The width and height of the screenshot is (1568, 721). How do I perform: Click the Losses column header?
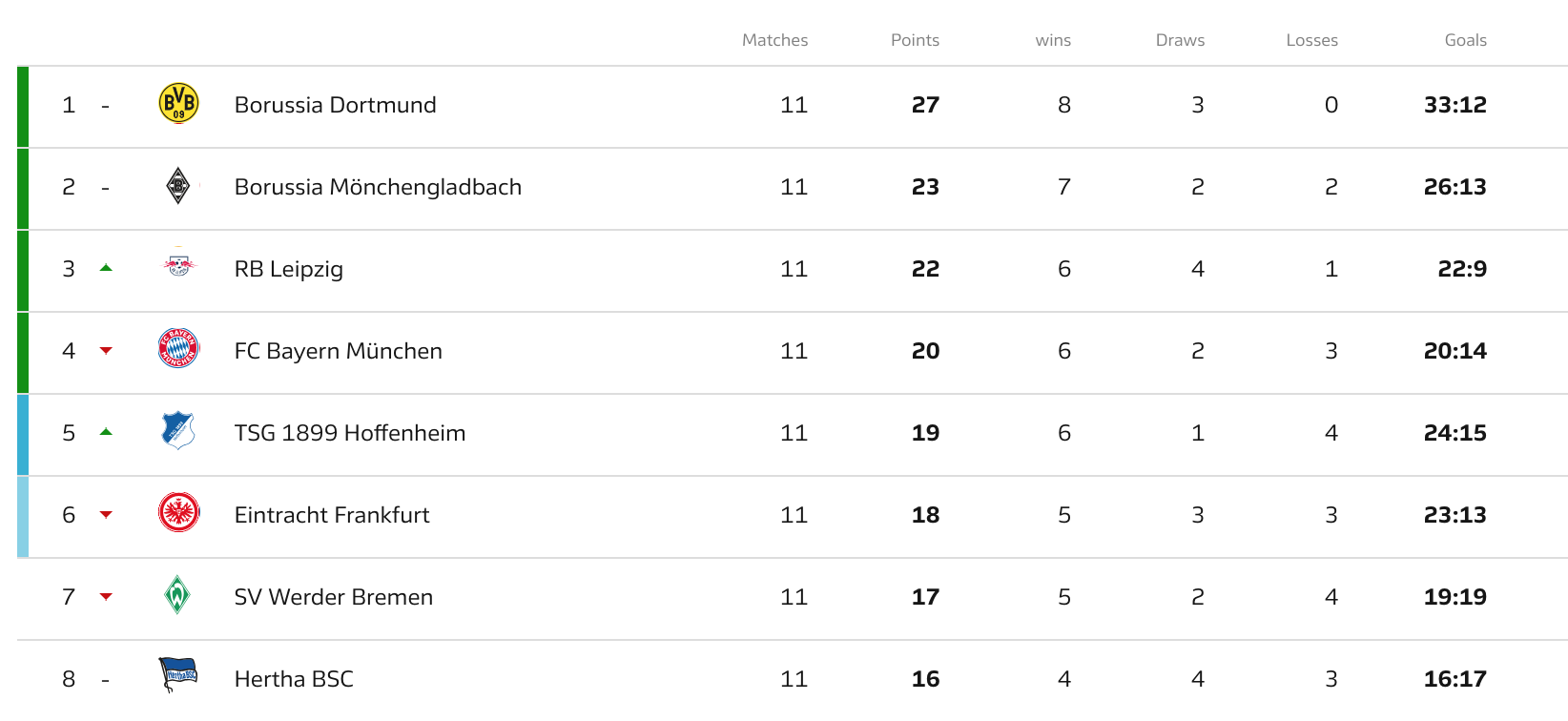pos(1311,40)
